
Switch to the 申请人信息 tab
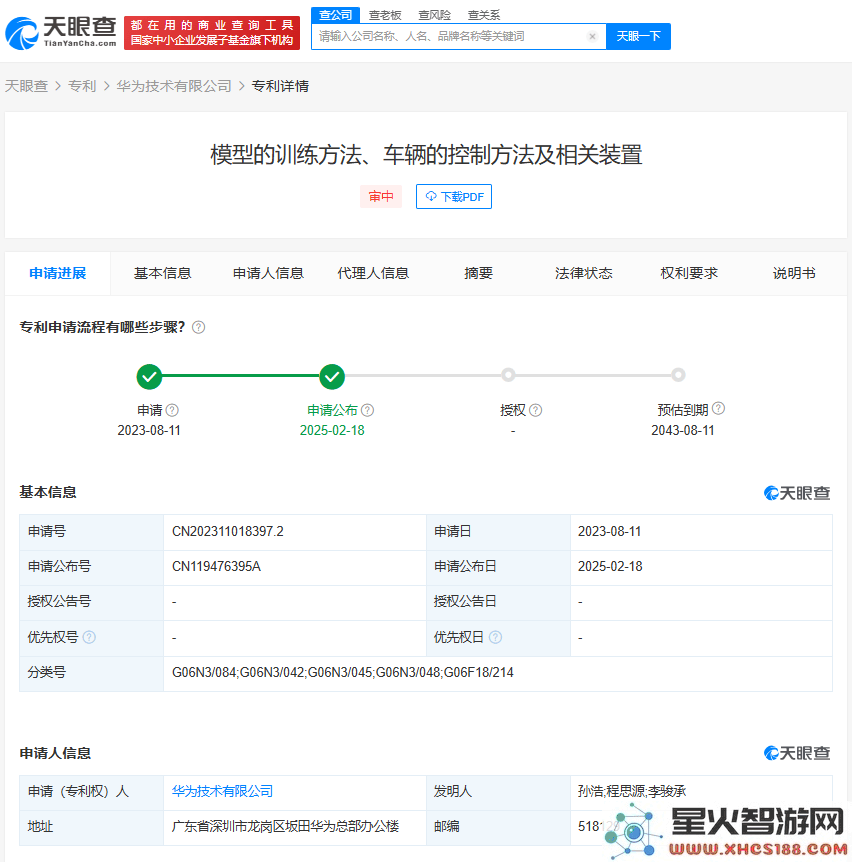pos(268,273)
